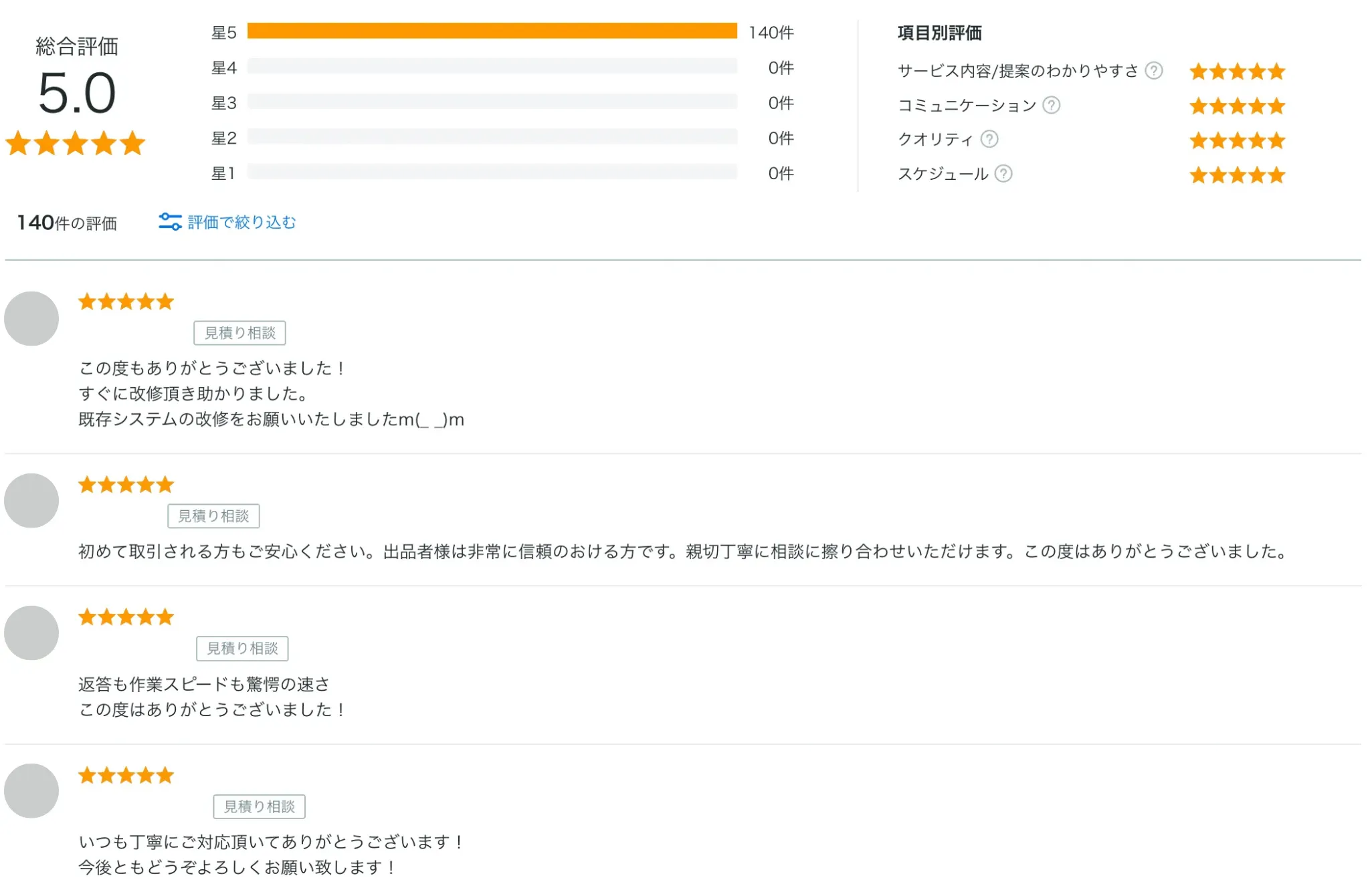
Task: Click help icon next to サービス内容/提案のわかりやすさ
Action: point(1154,71)
